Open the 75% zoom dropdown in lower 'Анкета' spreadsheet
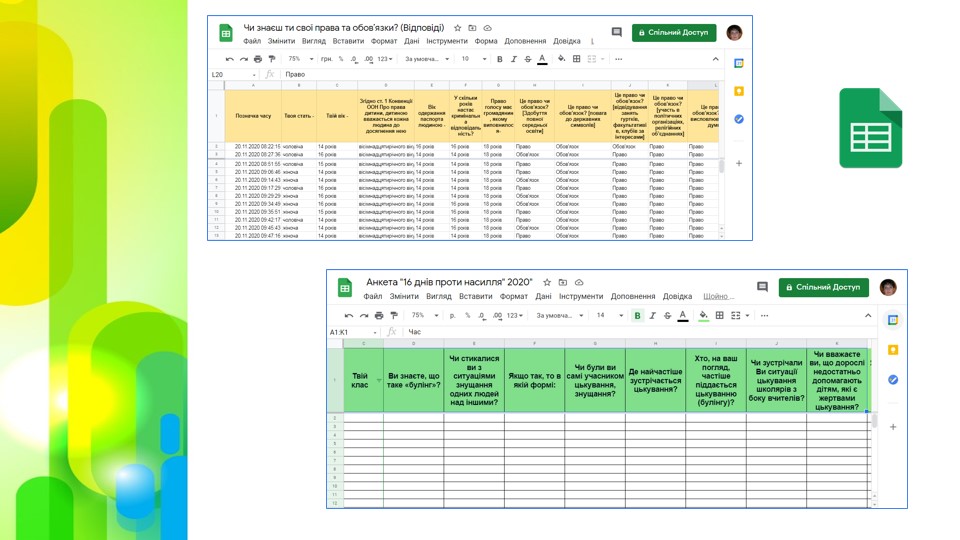Viewport: 960px width, 540px height. point(425,315)
